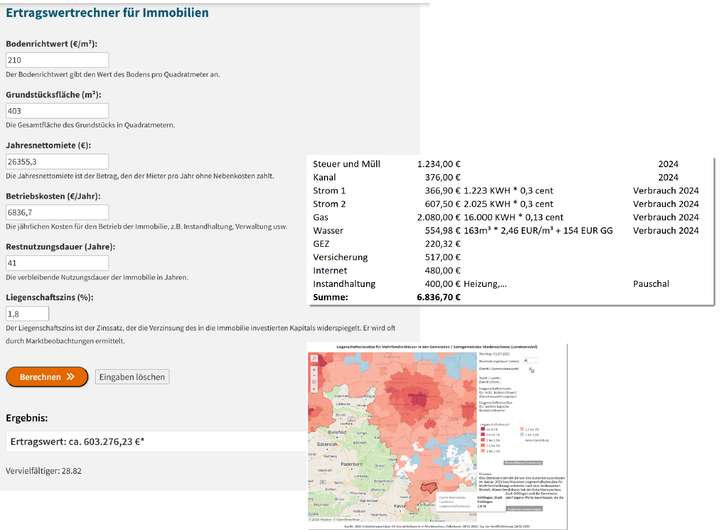Edit the Betriebskosten value 6836,7
Screen dimensions: 720x530
point(57,212)
